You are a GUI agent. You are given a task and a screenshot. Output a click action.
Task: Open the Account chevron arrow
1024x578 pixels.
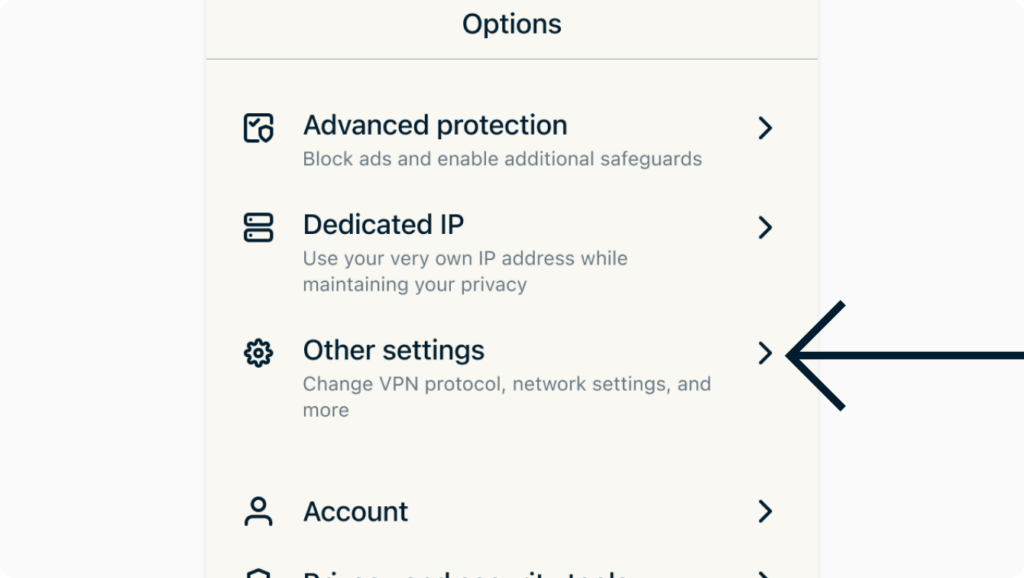pyautogui.click(x=766, y=512)
